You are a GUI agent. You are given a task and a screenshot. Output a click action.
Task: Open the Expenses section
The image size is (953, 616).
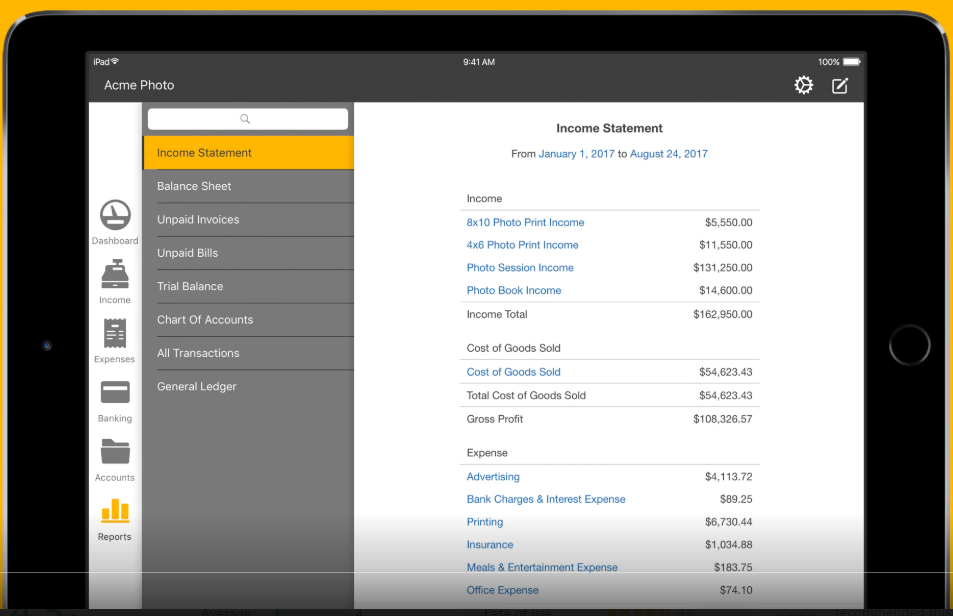(114, 337)
